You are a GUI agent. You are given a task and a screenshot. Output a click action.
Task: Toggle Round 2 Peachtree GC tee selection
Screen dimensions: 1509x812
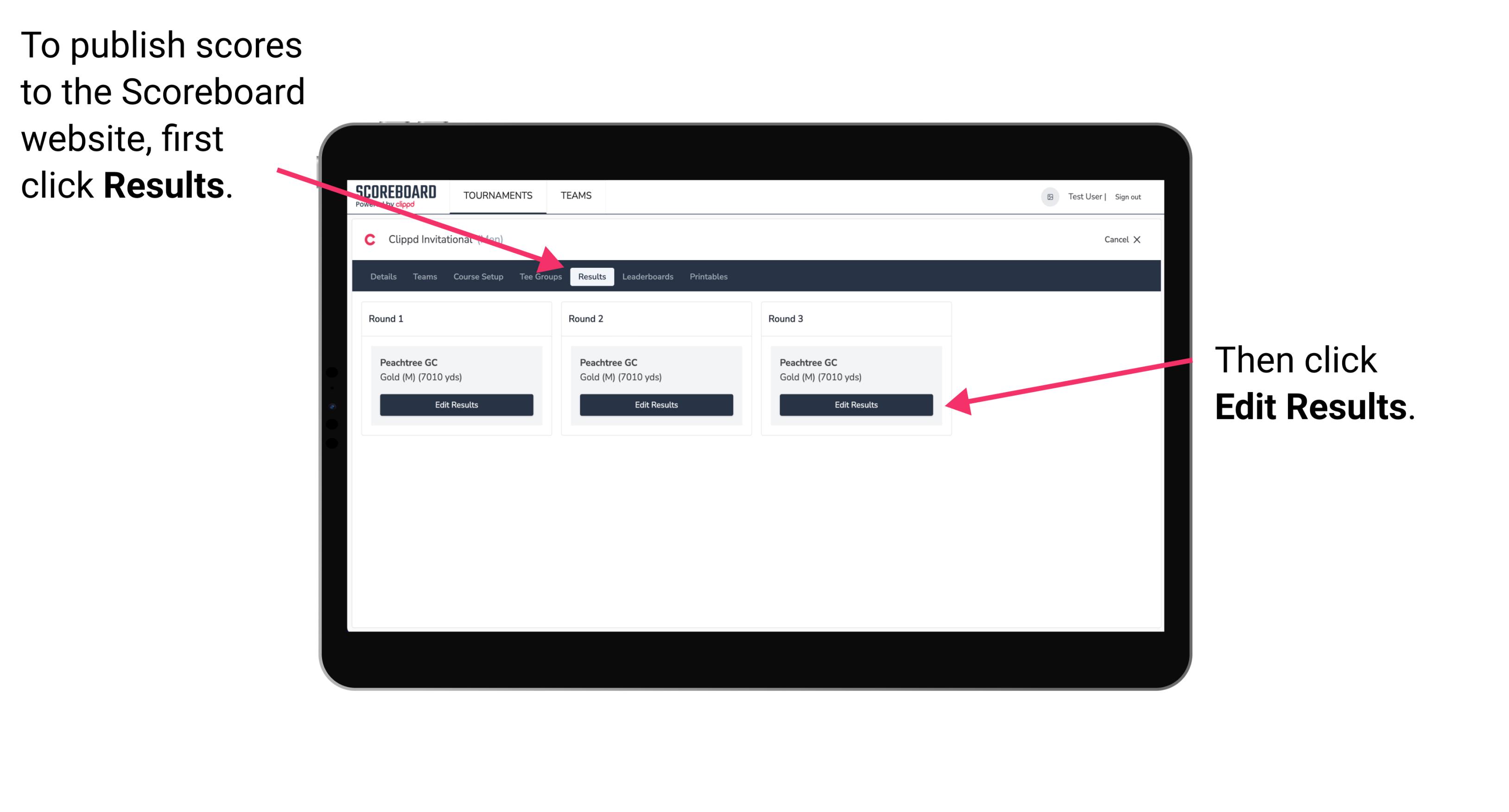pyautogui.click(x=655, y=370)
